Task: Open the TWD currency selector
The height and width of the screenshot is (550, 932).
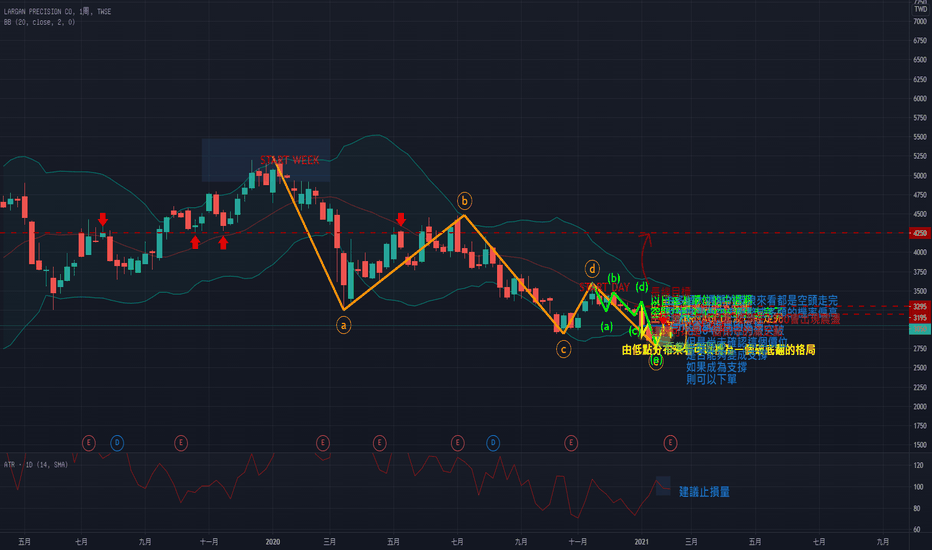Action: [x=920, y=9]
